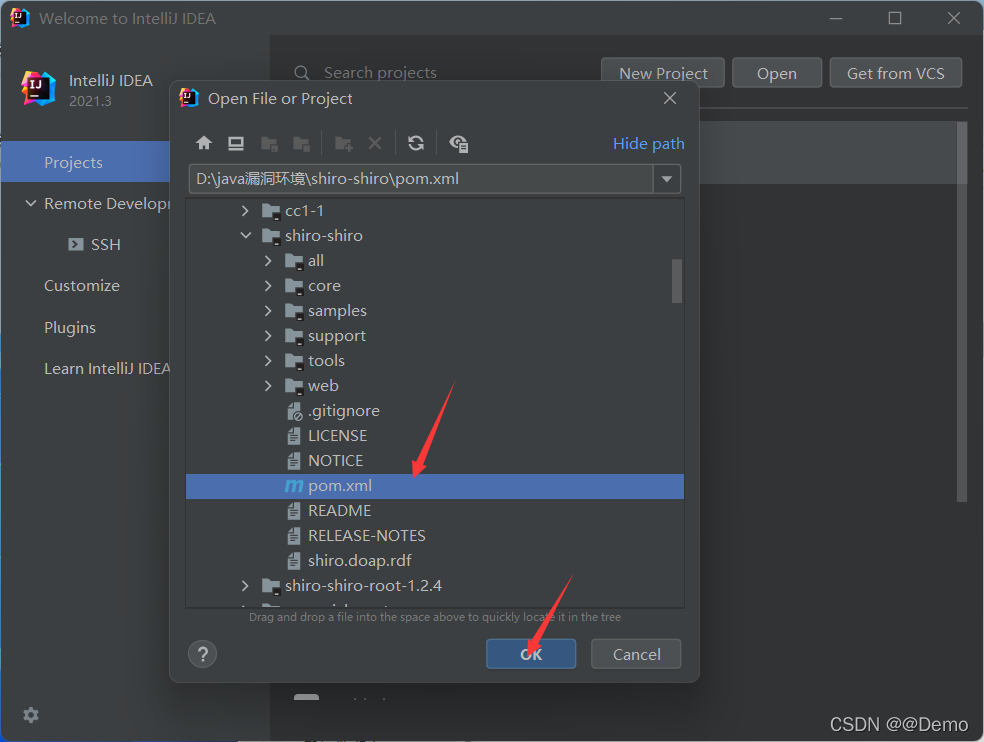Expand the tools folder
This screenshot has width=984, height=742.
coord(268,361)
